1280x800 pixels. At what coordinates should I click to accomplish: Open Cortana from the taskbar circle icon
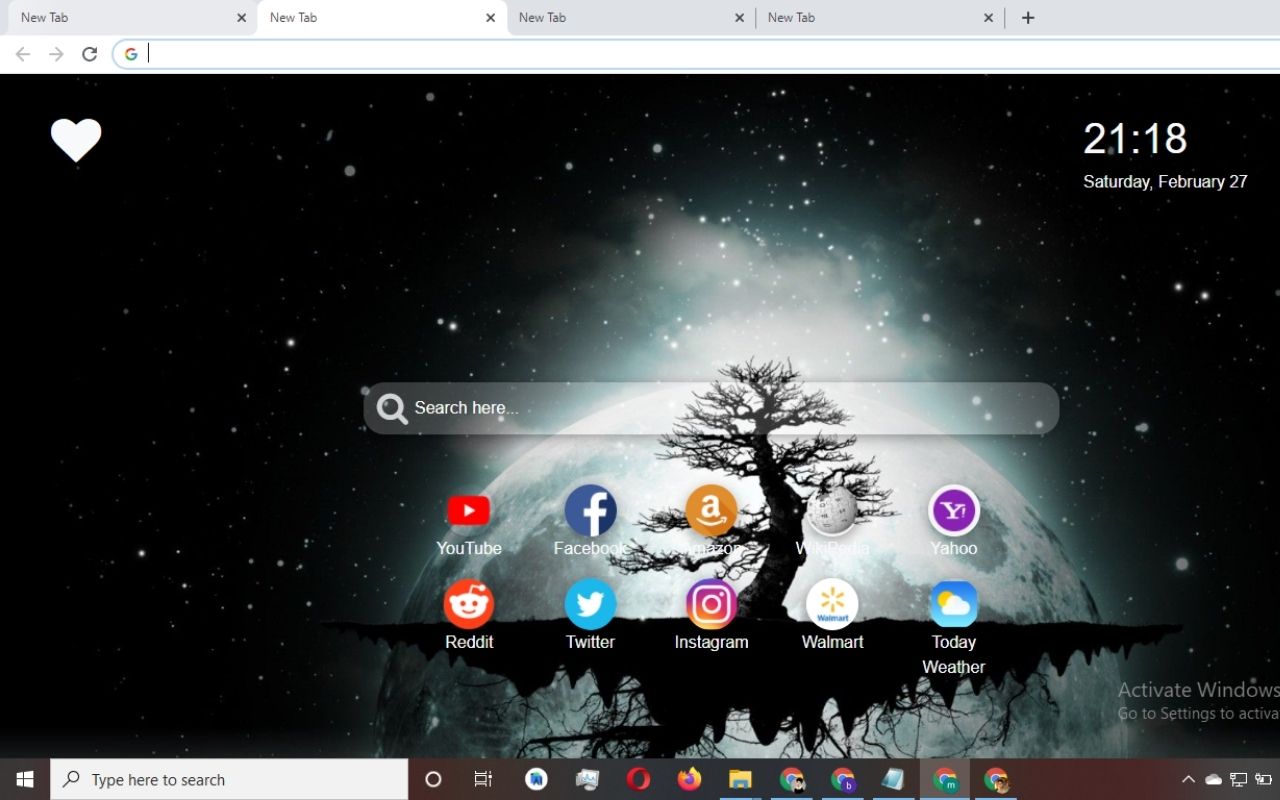(x=433, y=779)
